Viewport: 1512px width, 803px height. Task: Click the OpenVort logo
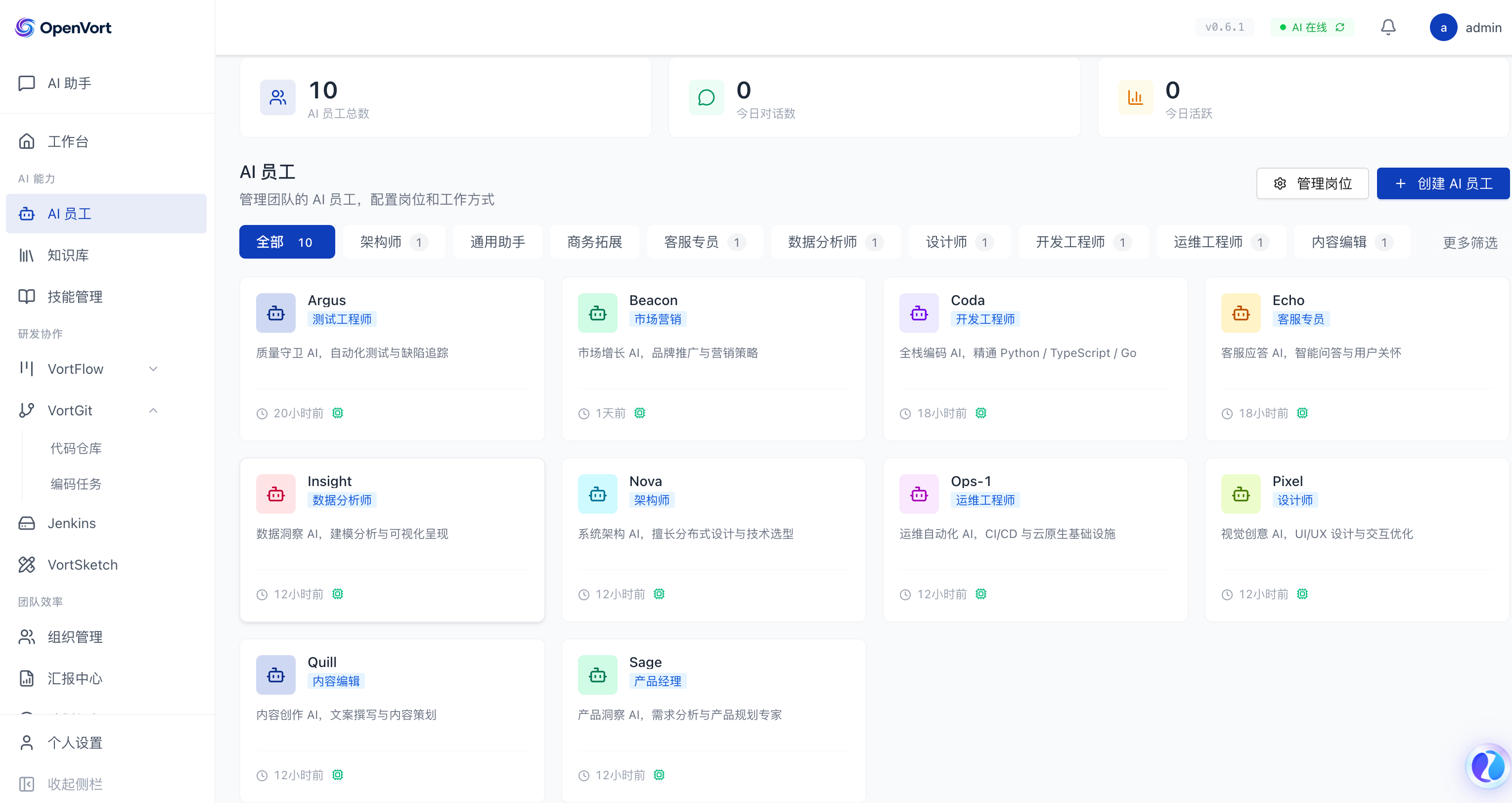pos(63,27)
